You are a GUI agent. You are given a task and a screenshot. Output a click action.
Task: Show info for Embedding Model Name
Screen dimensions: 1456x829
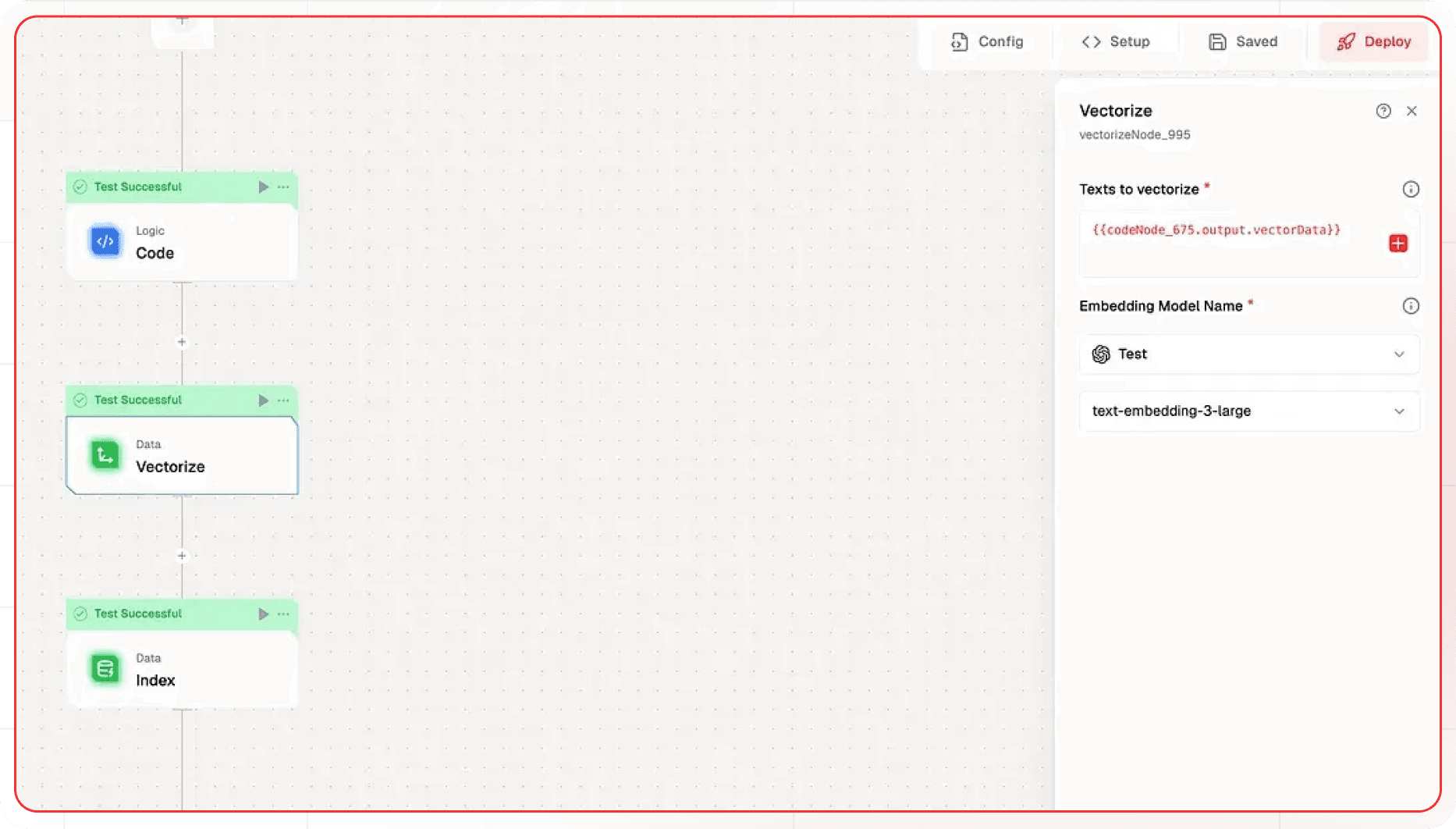(x=1411, y=306)
